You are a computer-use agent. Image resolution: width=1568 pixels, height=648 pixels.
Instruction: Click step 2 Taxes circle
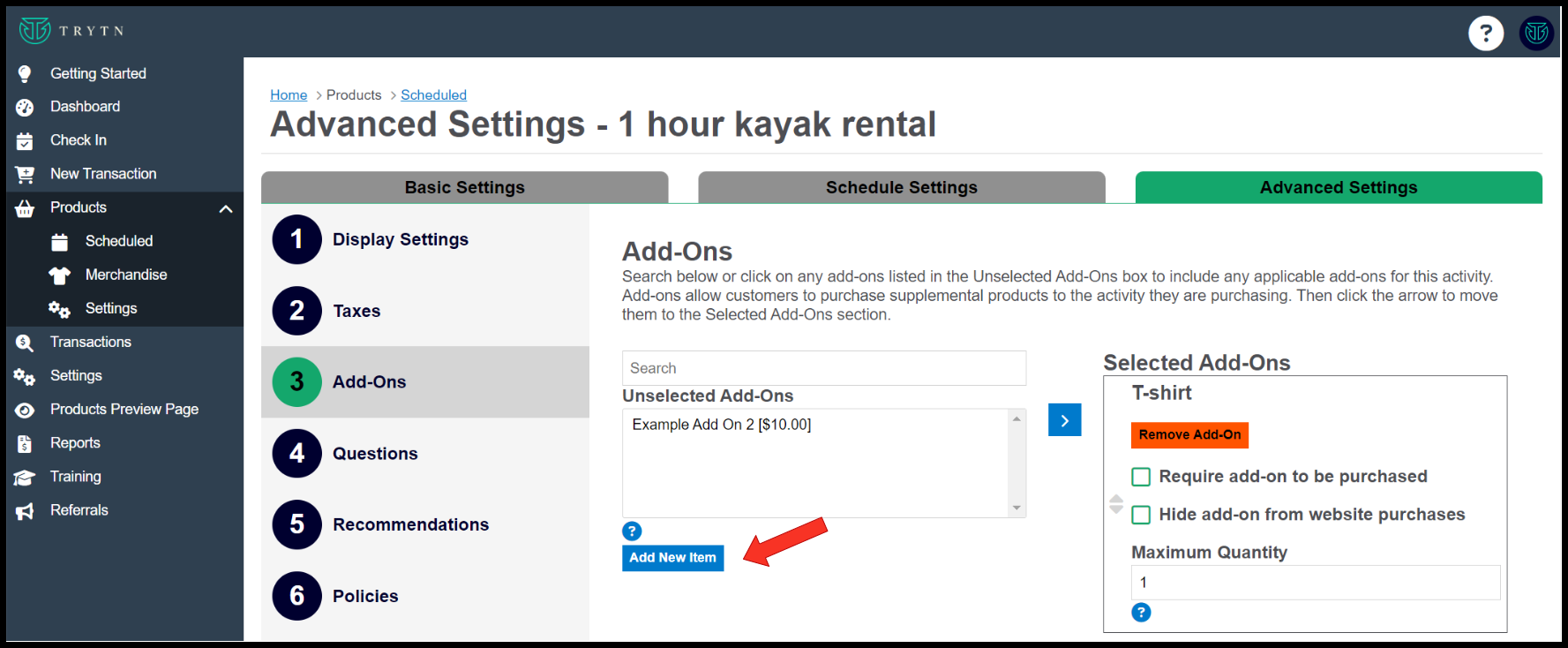pyautogui.click(x=297, y=311)
